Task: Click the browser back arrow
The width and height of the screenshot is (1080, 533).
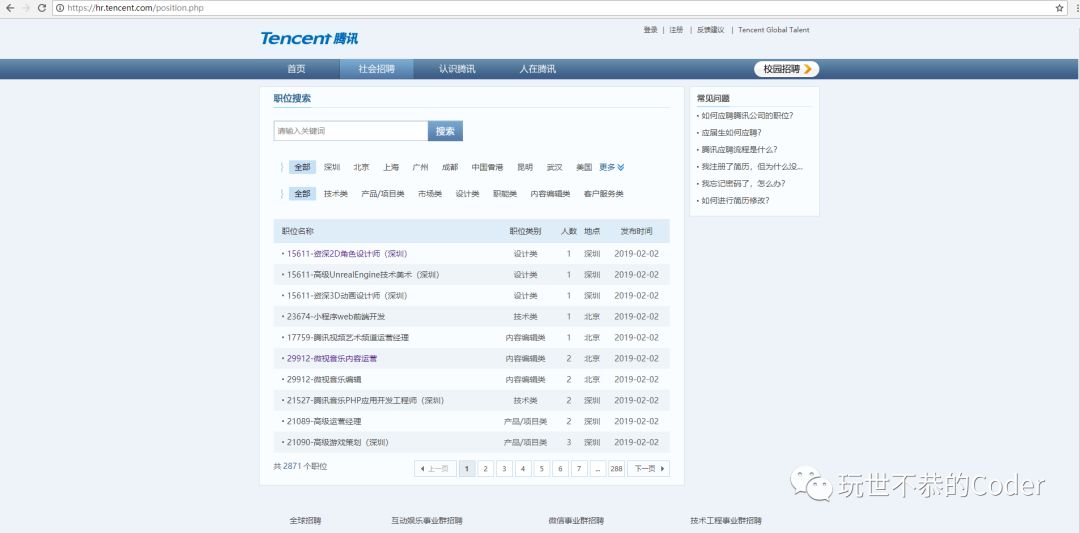Action: [10, 8]
